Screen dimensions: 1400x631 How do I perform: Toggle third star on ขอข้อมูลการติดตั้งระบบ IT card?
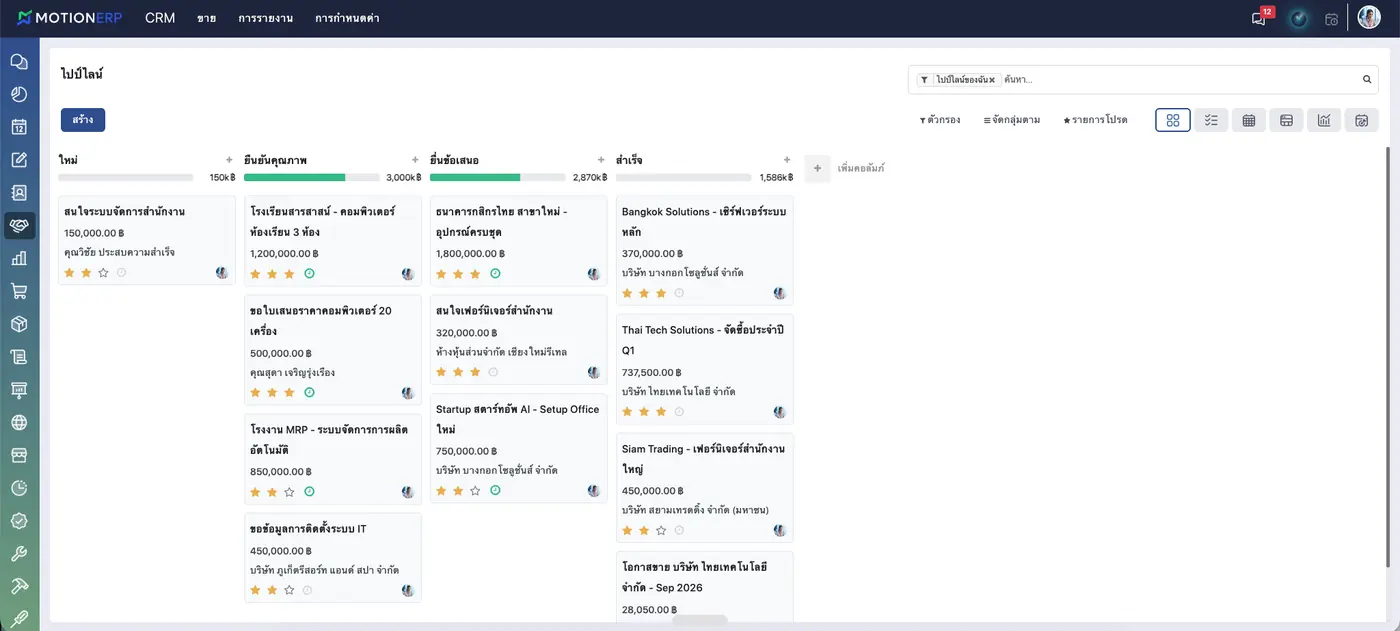pyautogui.click(x=289, y=590)
